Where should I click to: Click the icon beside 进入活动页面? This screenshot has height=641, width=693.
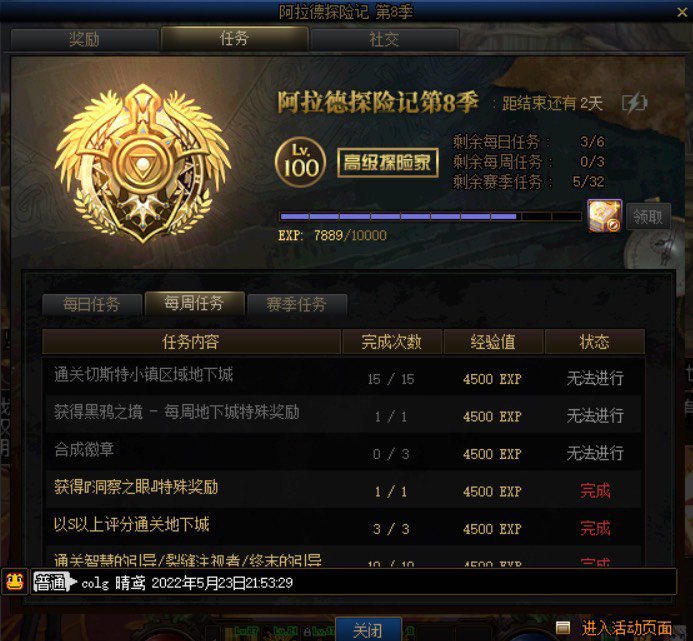[x=563, y=627]
